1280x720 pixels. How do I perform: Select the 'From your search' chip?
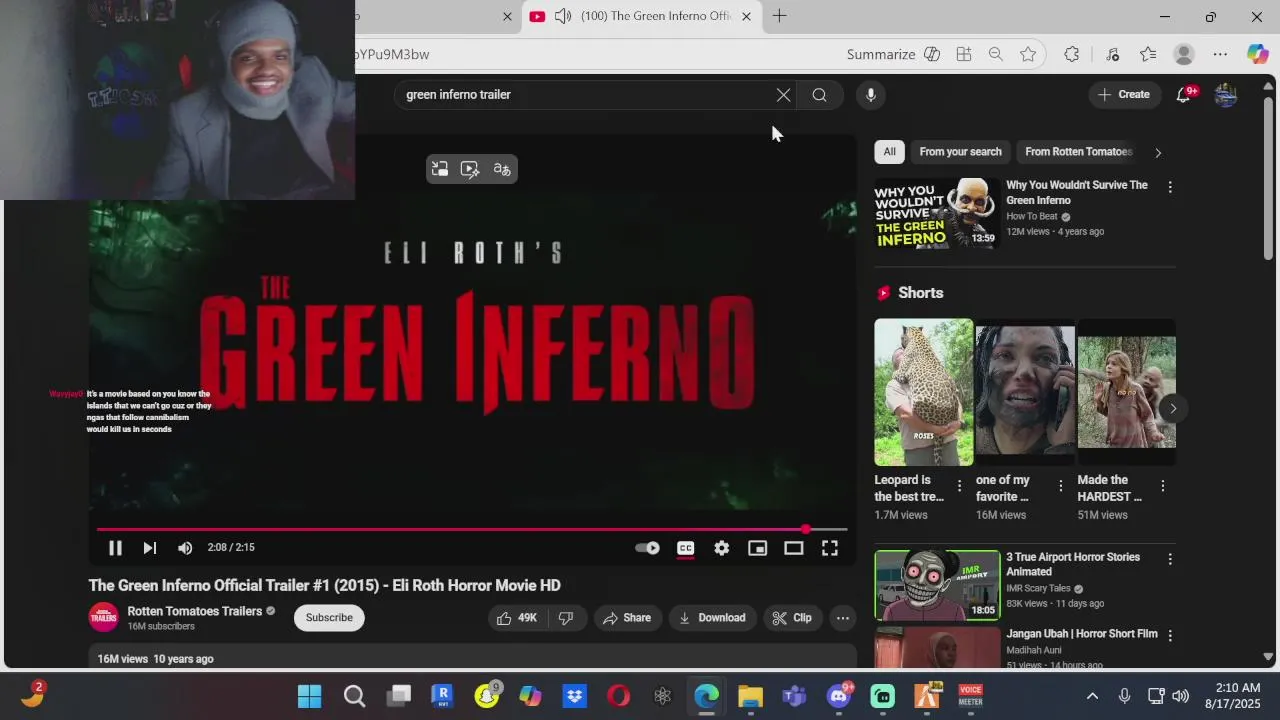[x=960, y=152]
